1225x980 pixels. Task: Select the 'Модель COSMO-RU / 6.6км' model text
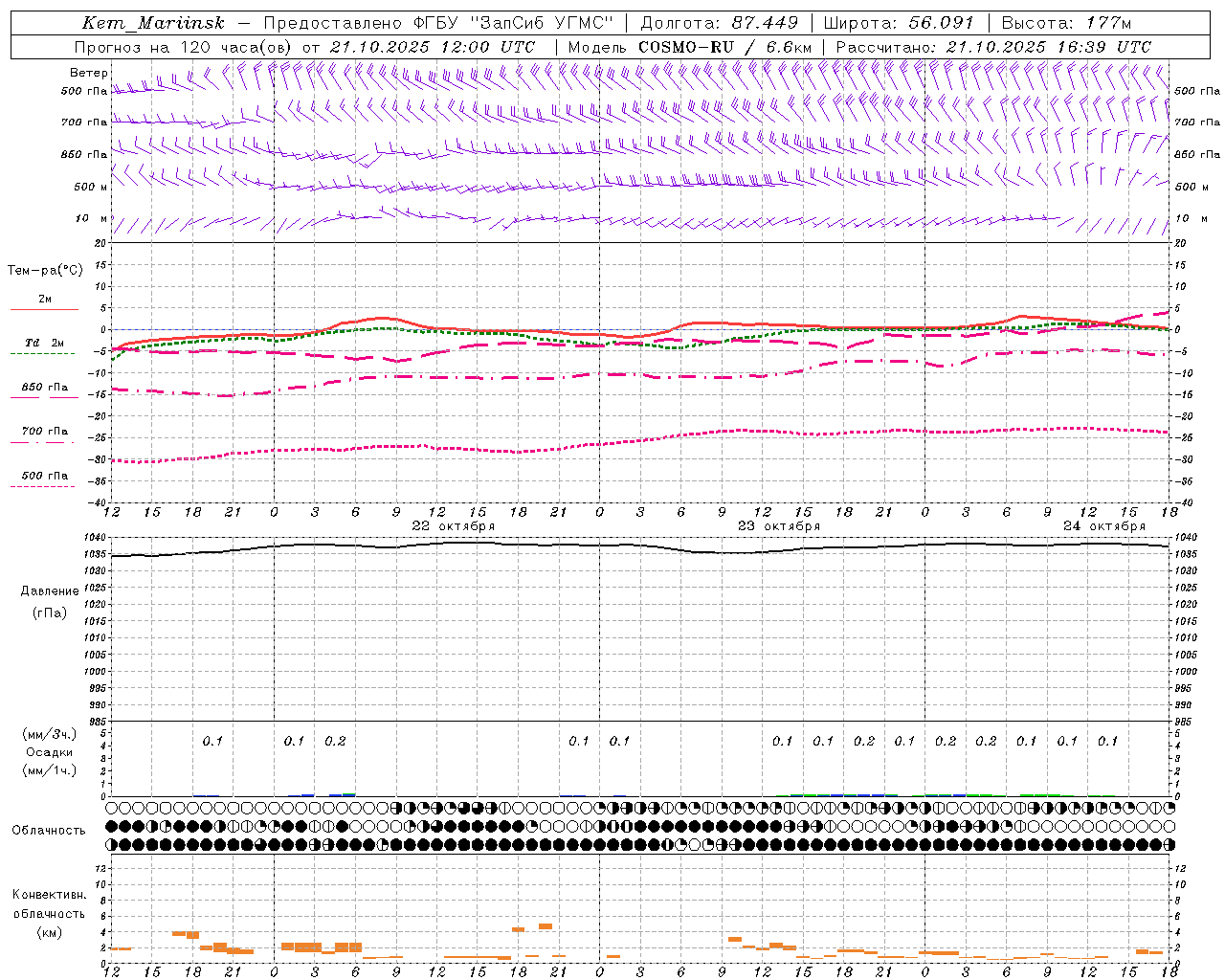point(689,47)
